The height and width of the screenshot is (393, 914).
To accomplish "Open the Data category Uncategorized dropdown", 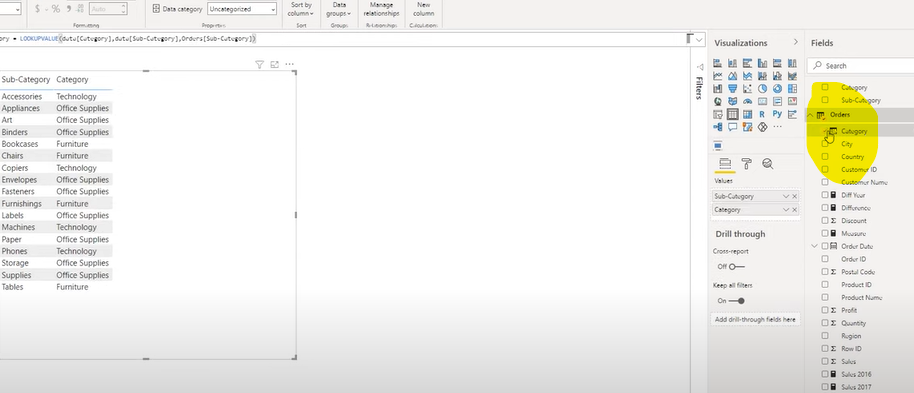I will click(x=242, y=9).
